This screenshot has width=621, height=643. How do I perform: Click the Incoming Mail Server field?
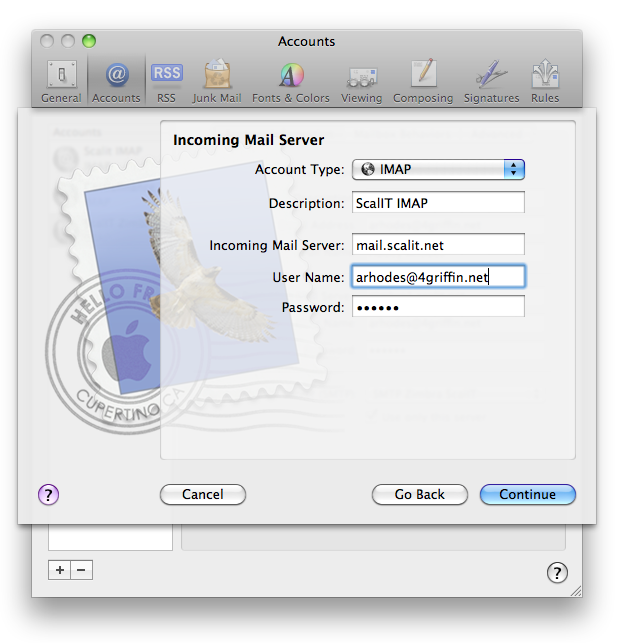coord(438,244)
